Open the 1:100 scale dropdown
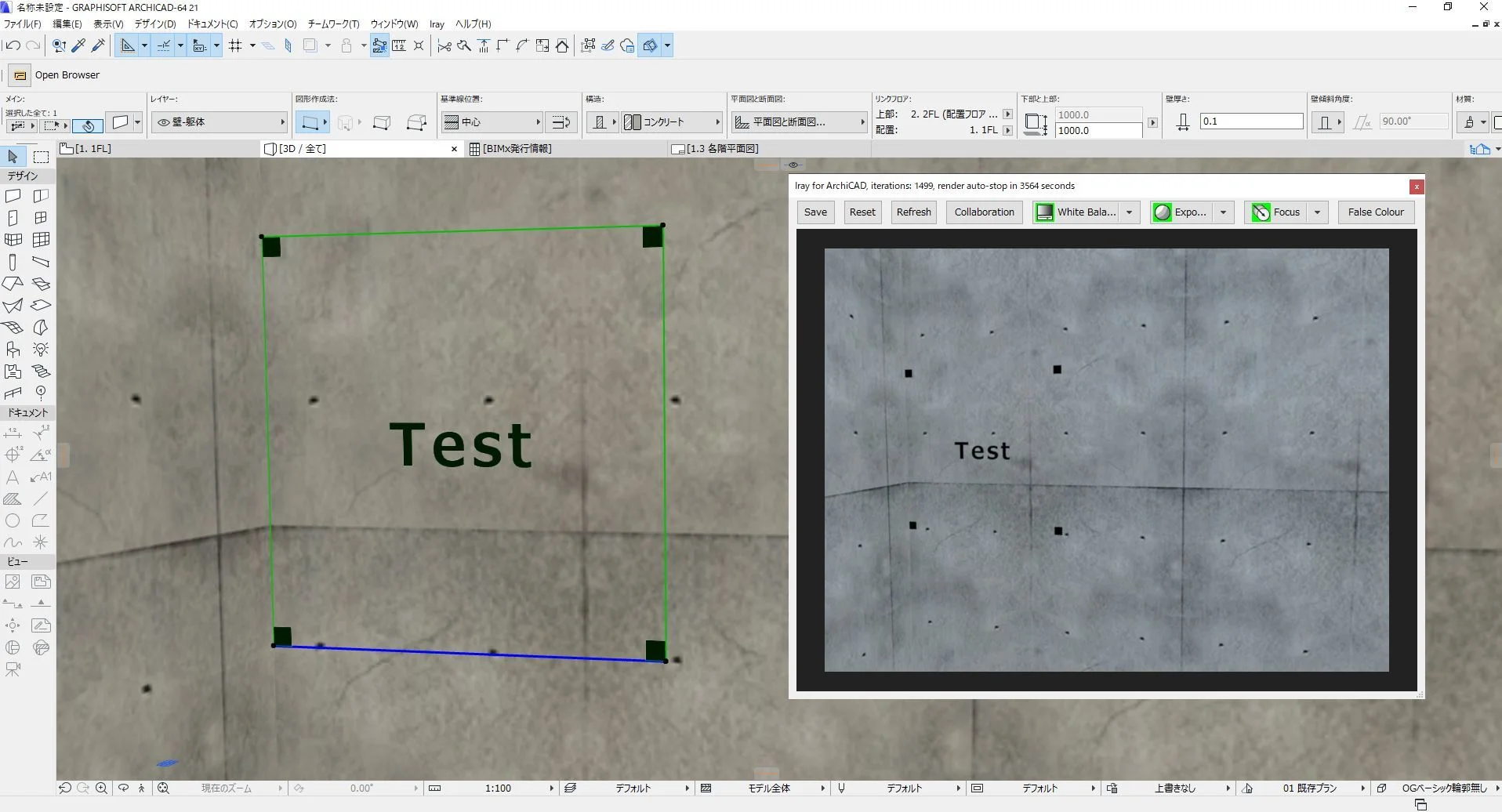 [x=498, y=788]
